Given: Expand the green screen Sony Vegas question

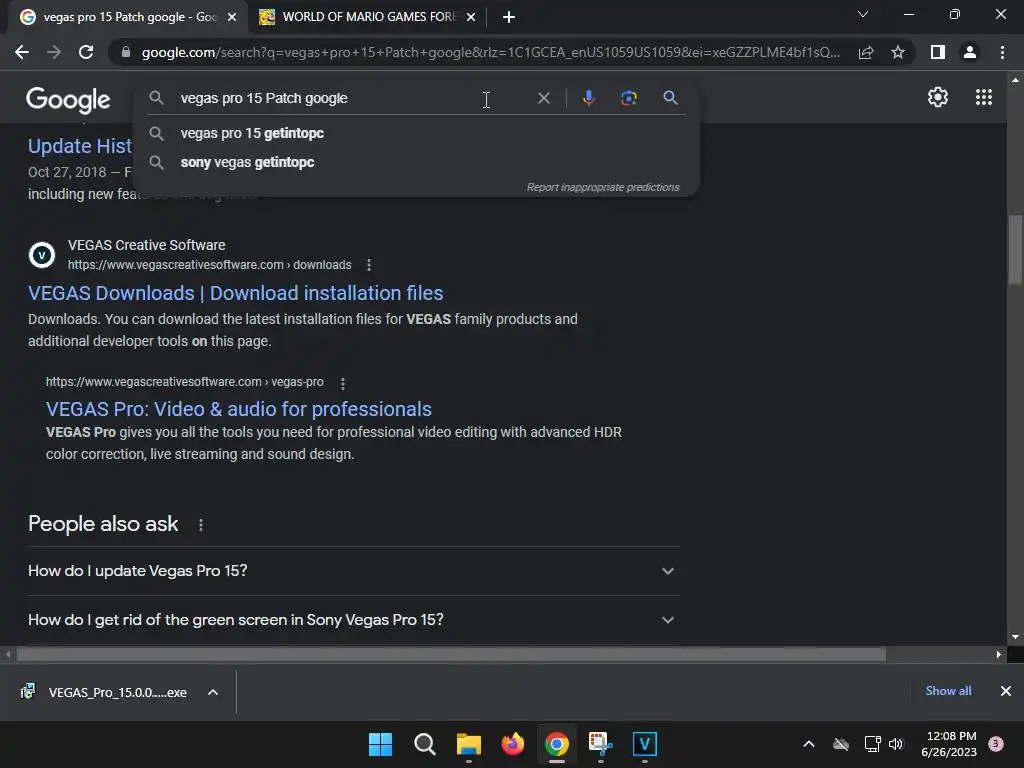Looking at the screenshot, I should point(353,620).
